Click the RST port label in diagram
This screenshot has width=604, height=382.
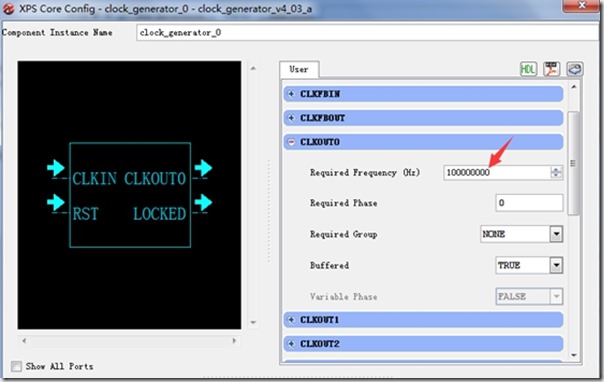(x=85, y=213)
